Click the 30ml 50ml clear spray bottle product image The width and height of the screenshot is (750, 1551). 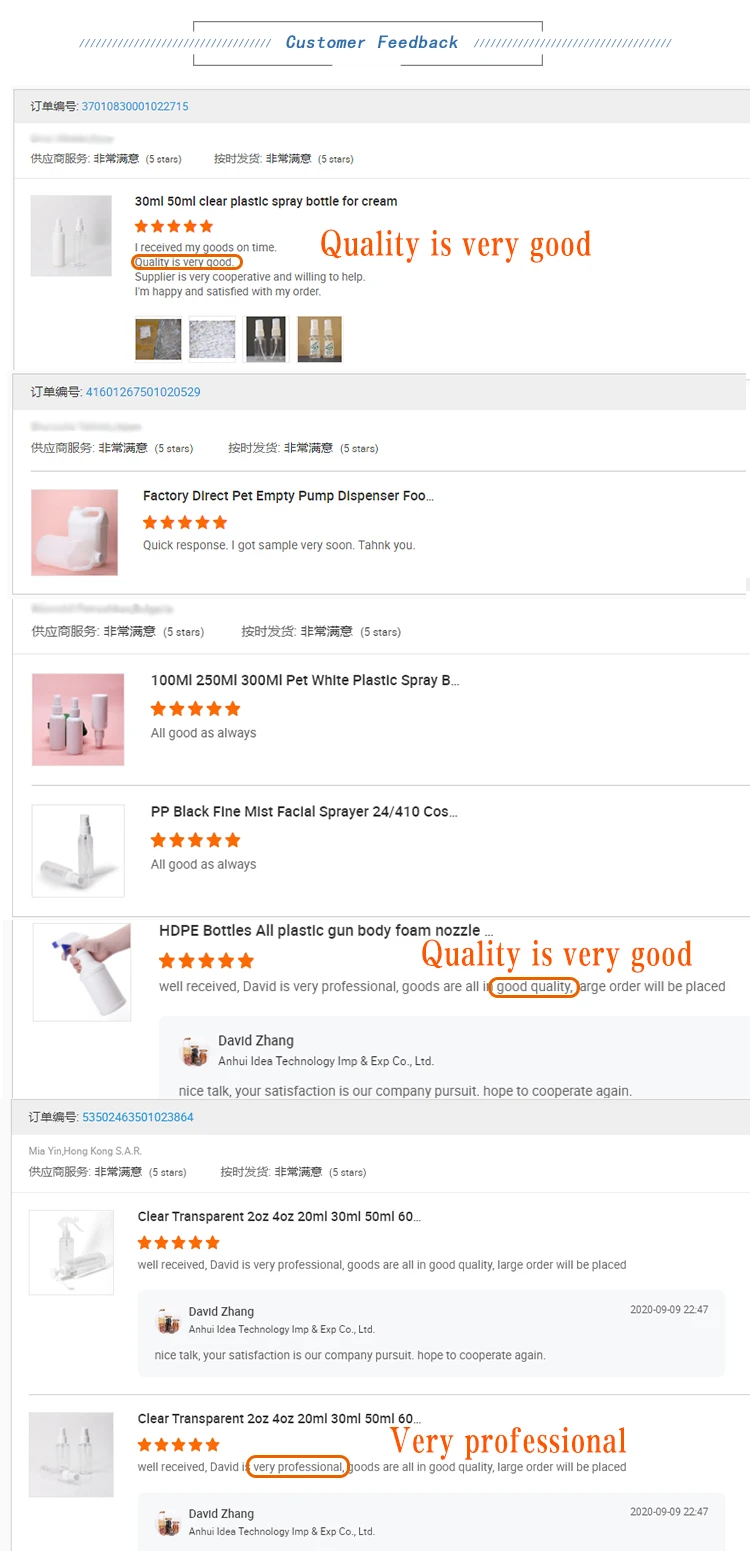click(71, 236)
